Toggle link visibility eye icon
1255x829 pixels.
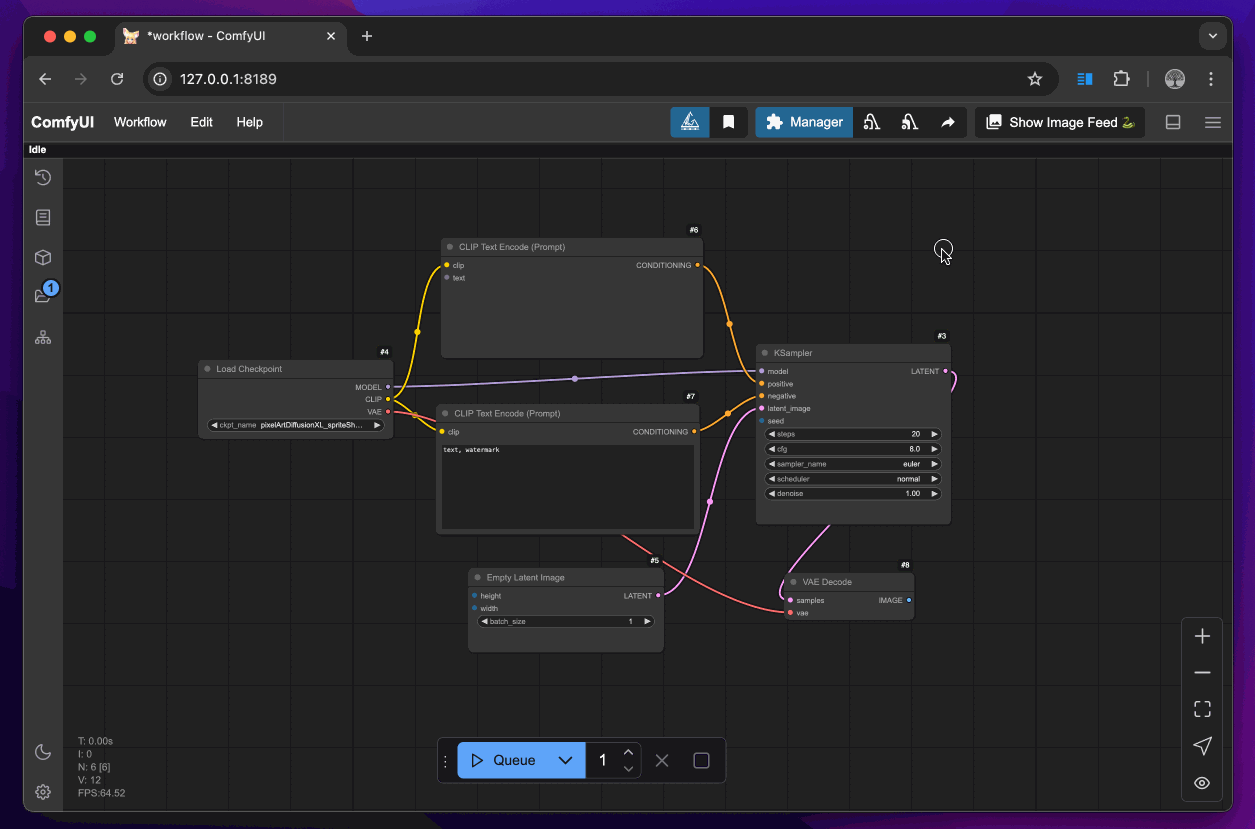1202,783
